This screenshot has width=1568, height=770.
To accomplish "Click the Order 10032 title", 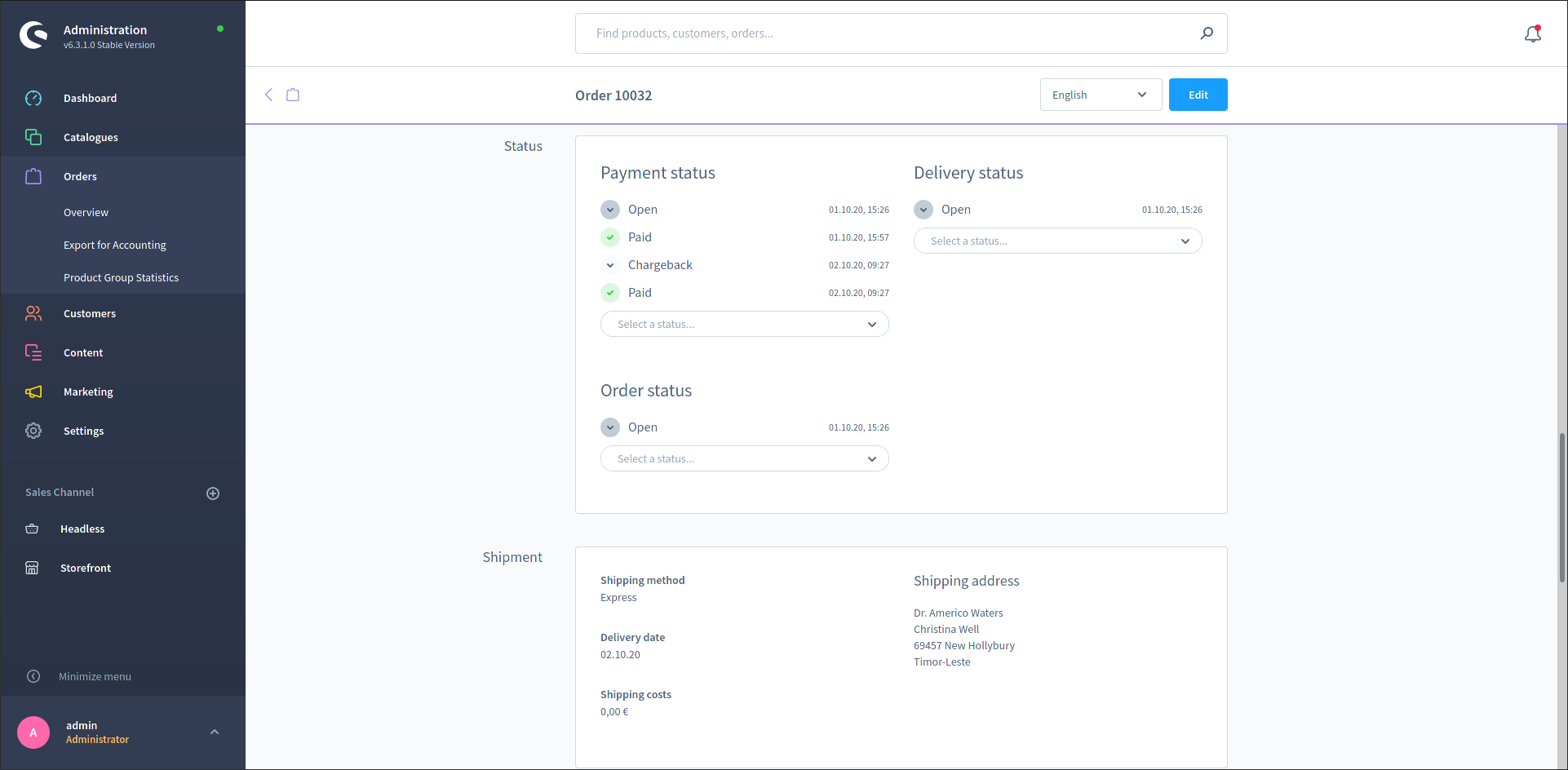I will (613, 95).
